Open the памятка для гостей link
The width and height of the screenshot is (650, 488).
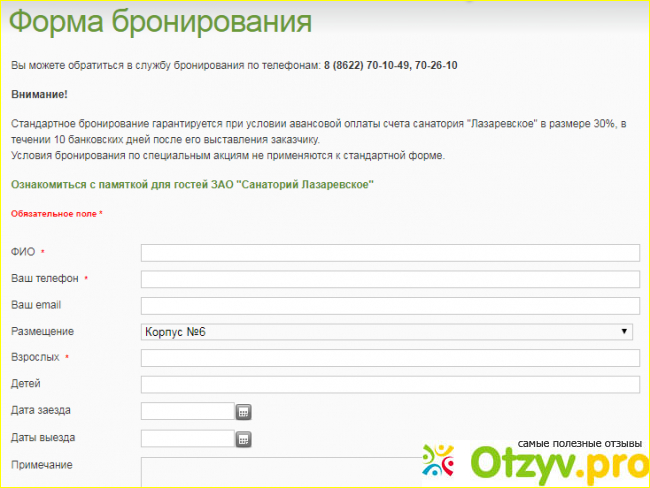(192, 185)
